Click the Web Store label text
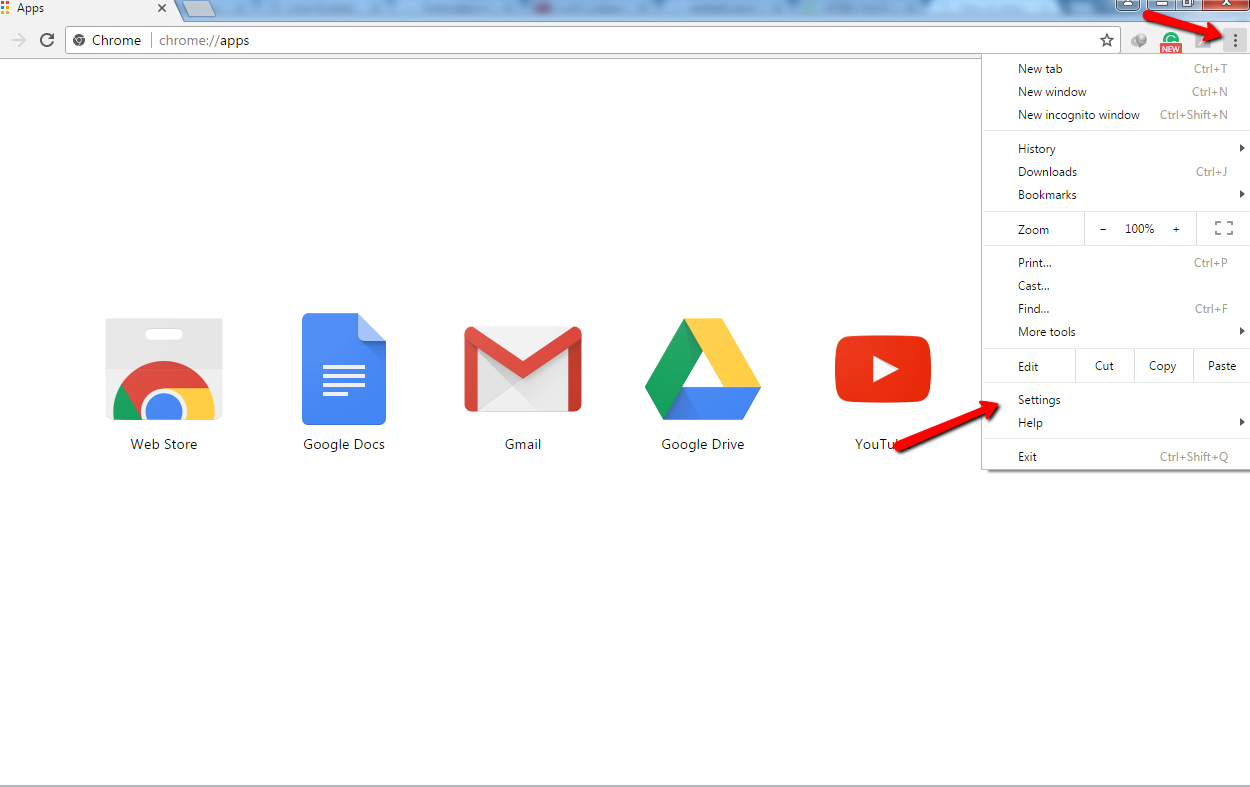Screen dimensions: 1250x787 pyautogui.click(x=164, y=444)
